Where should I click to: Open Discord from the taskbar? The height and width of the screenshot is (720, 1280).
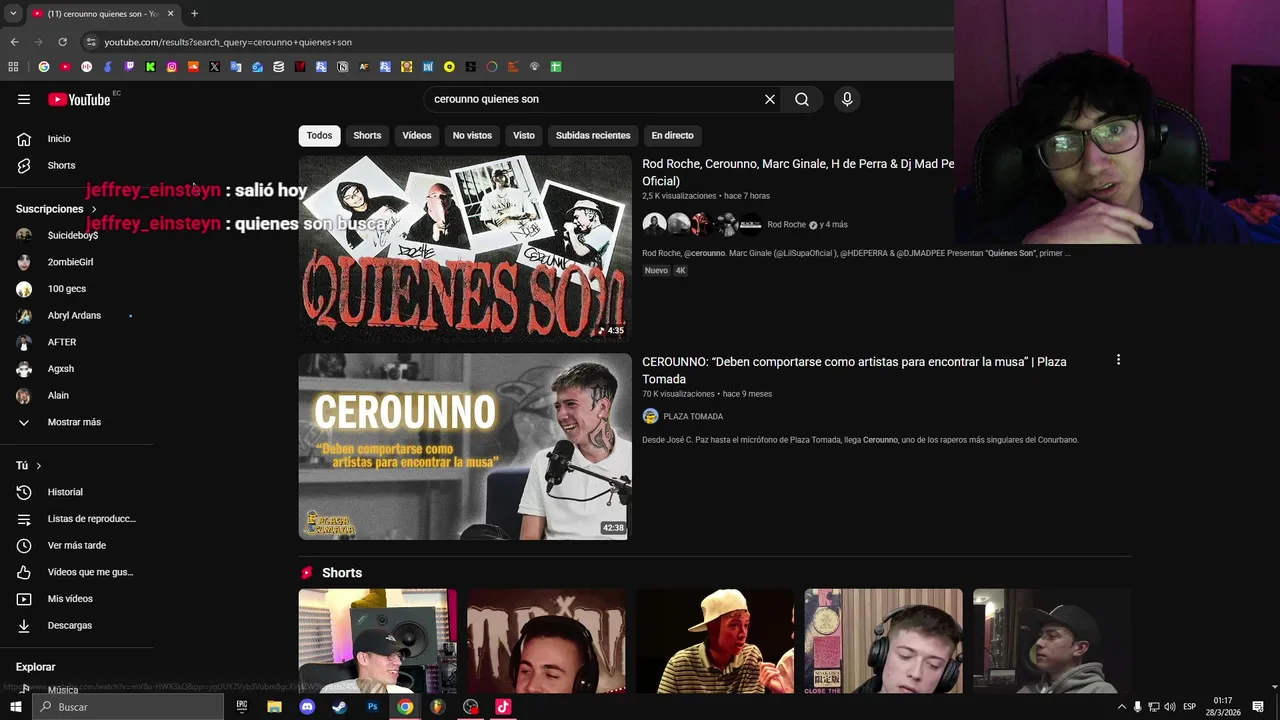[x=307, y=707]
